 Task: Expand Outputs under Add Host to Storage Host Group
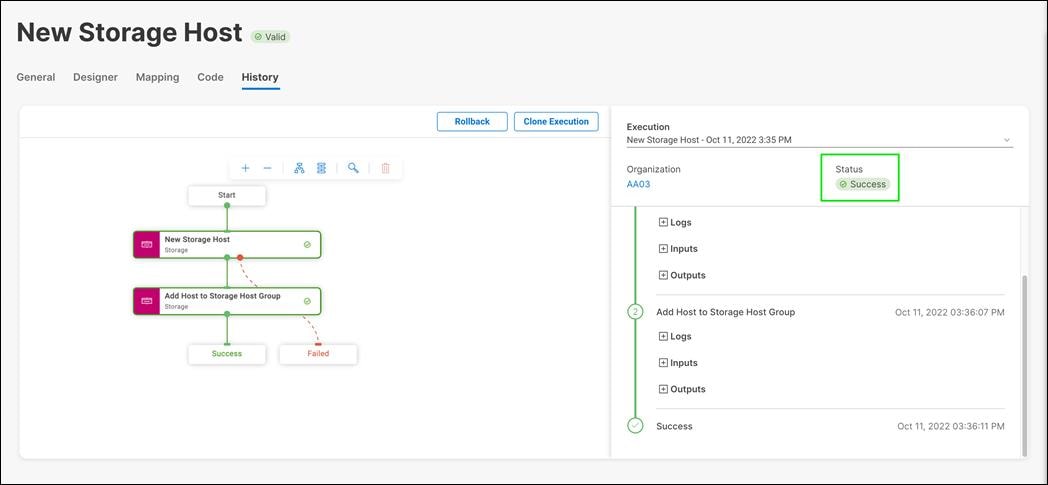click(x=682, y=389)
